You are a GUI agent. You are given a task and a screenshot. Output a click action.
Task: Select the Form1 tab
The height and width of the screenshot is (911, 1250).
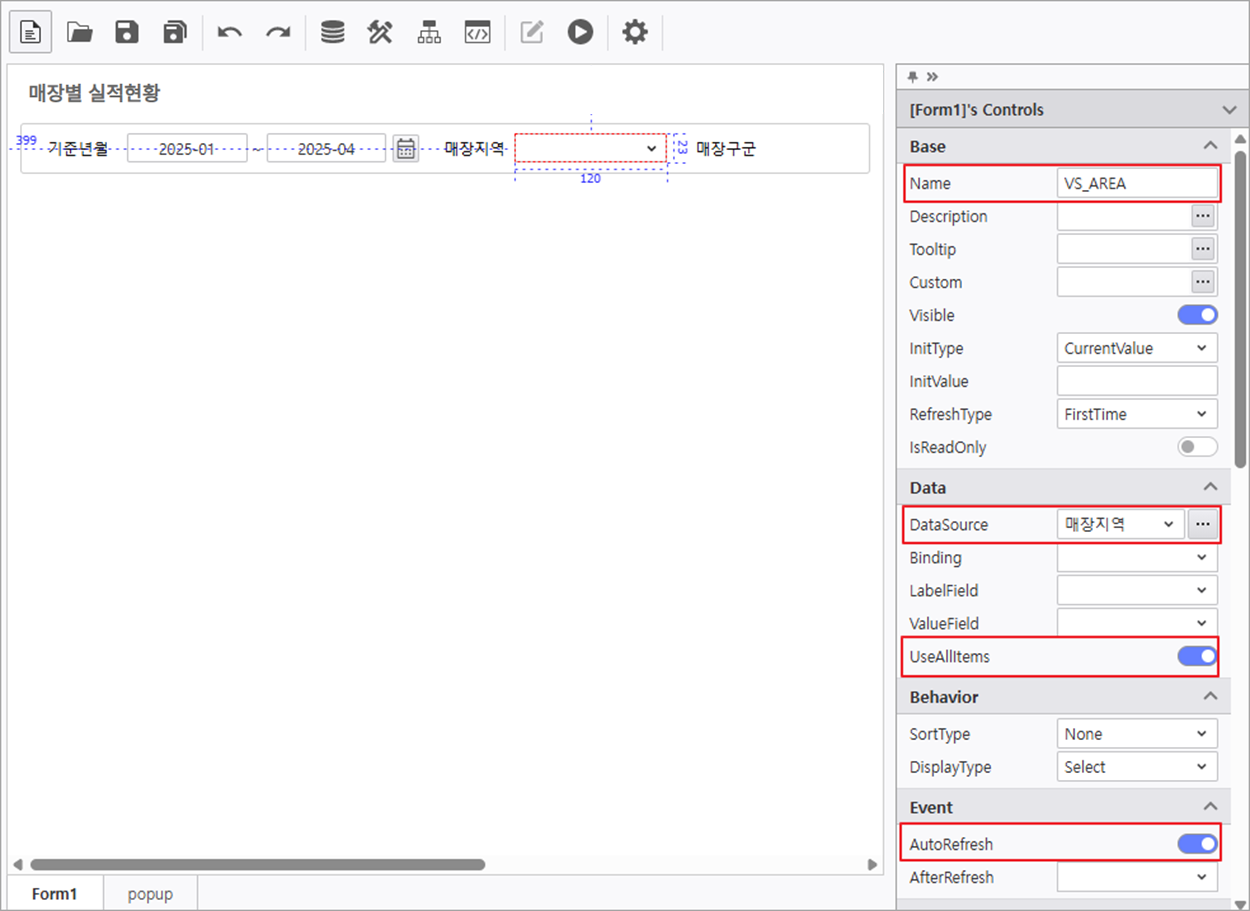(54, 893)
